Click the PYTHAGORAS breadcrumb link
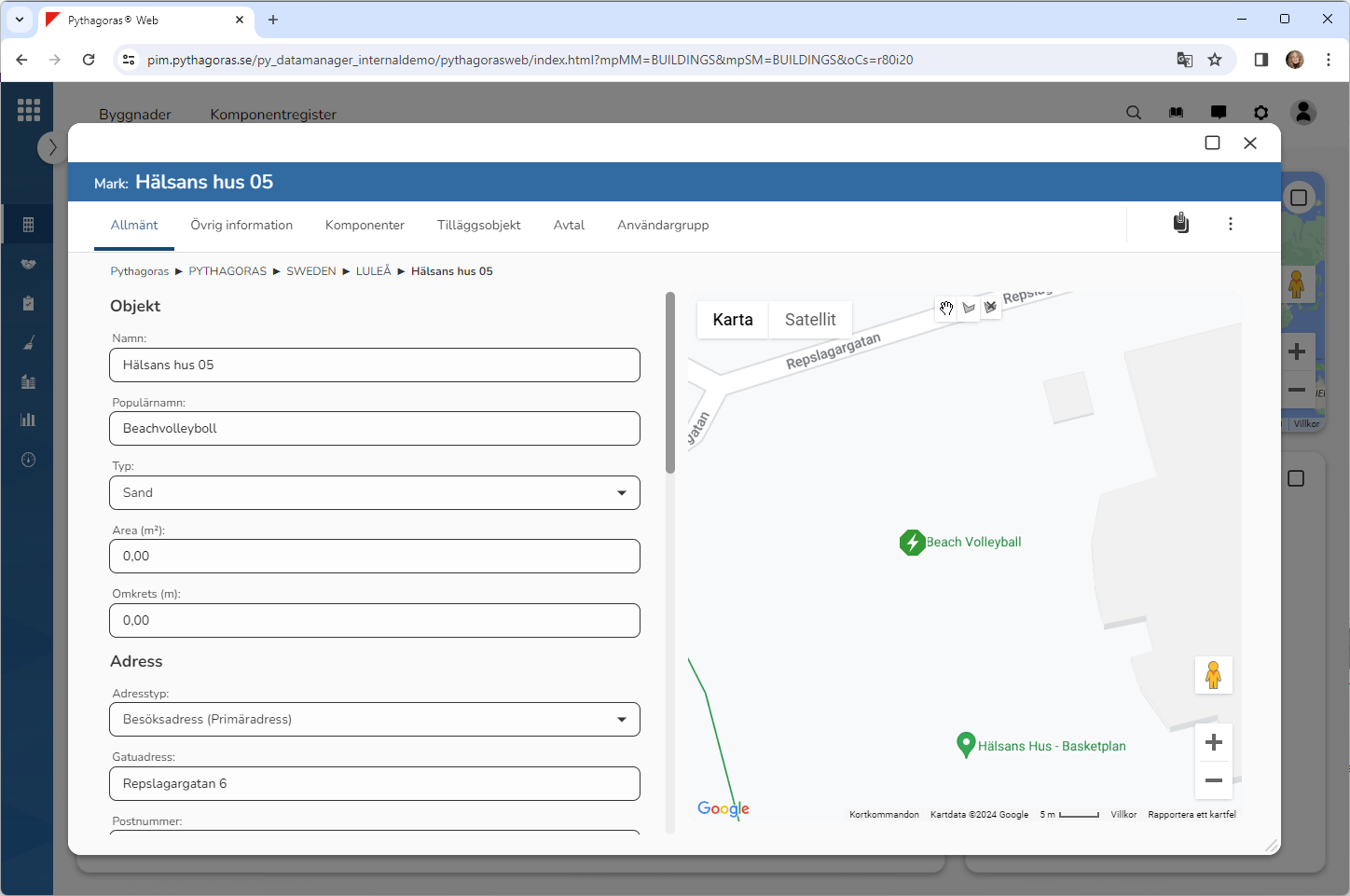 227,271
